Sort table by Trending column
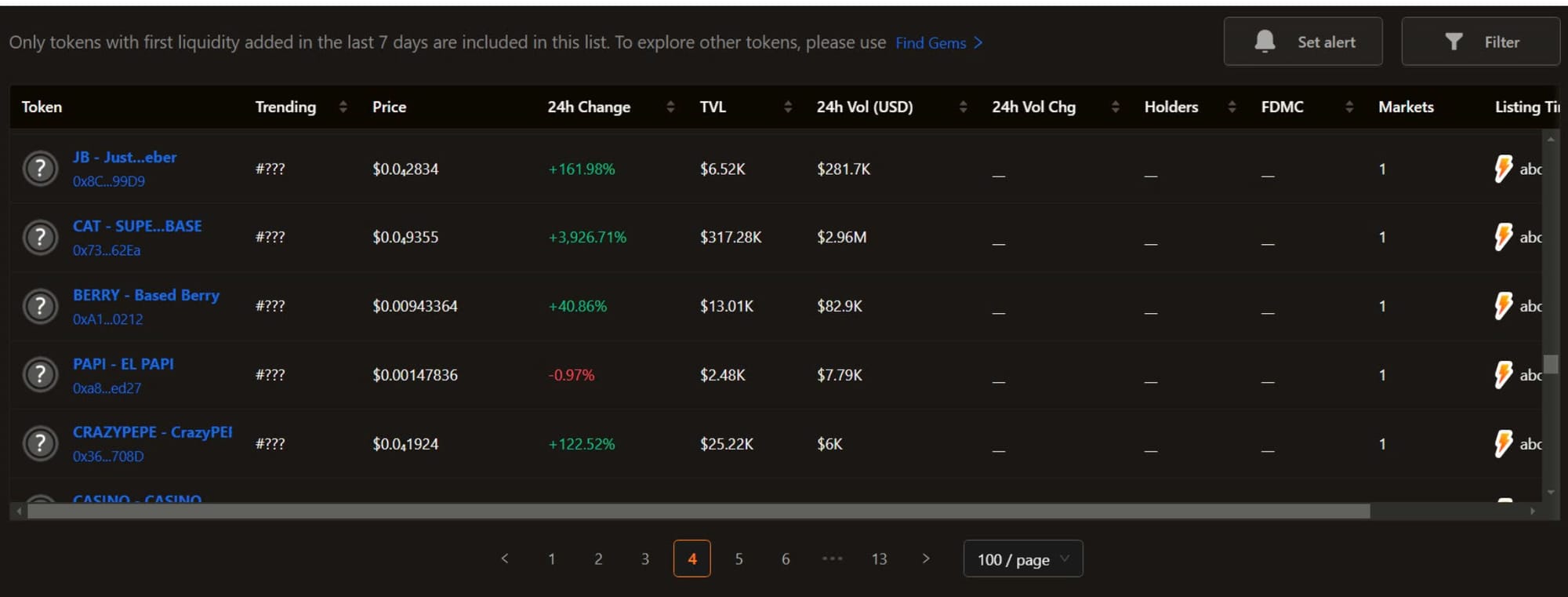The height and width of the screenshot is (597, 1568). pyautogui.click(x=343, y=107)
